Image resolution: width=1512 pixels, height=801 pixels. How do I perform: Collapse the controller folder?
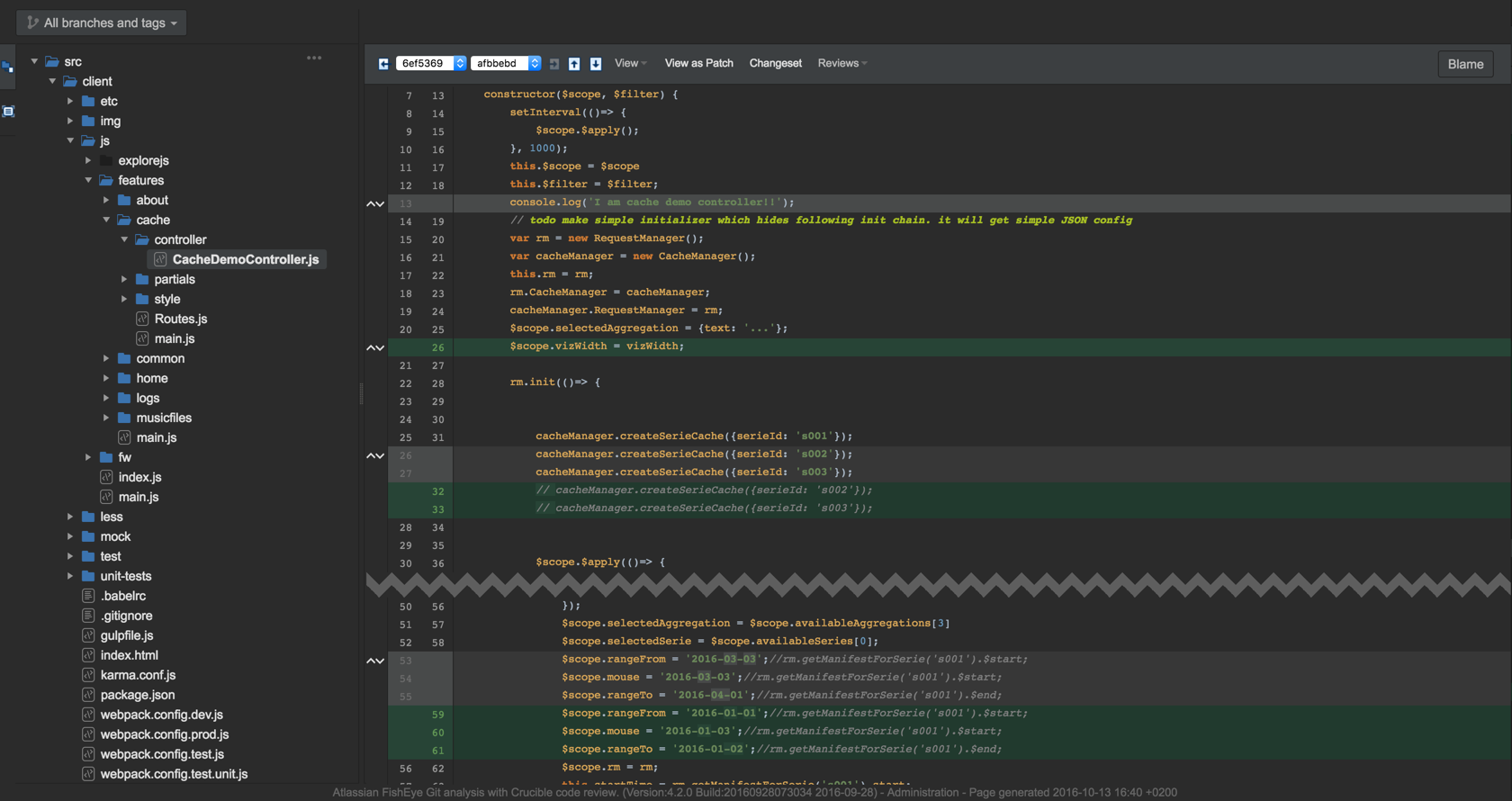pos(124,239)
